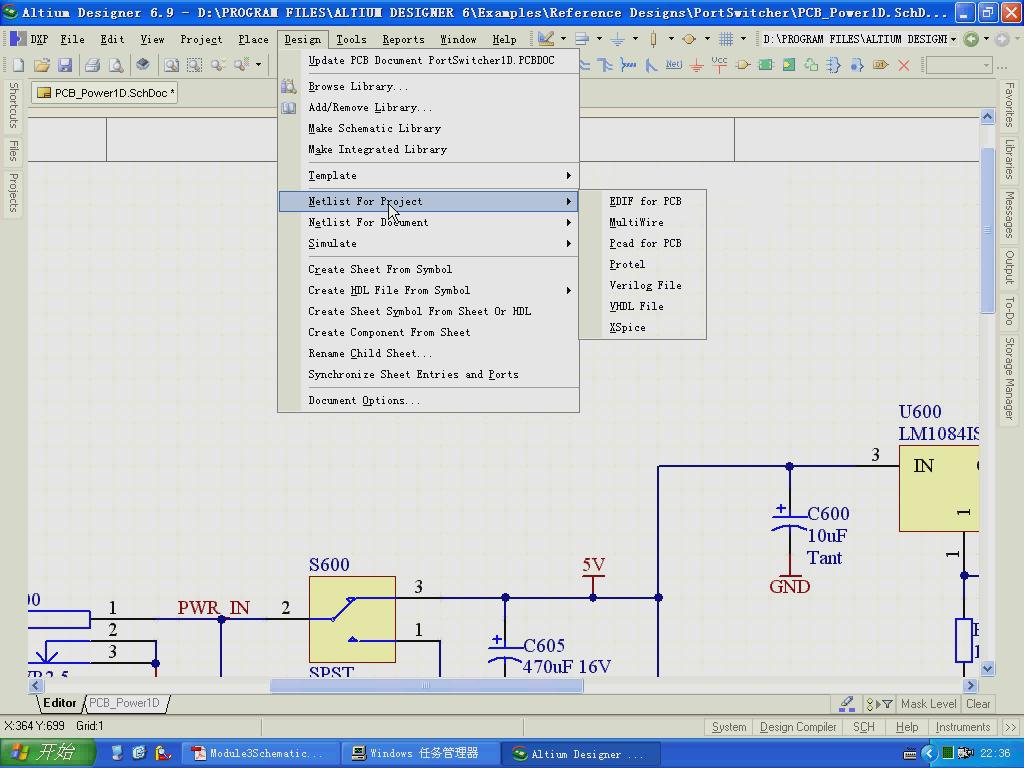Open the Libraries side panel tab
Screen dimensions: 1024x768
click(1010, 159)
